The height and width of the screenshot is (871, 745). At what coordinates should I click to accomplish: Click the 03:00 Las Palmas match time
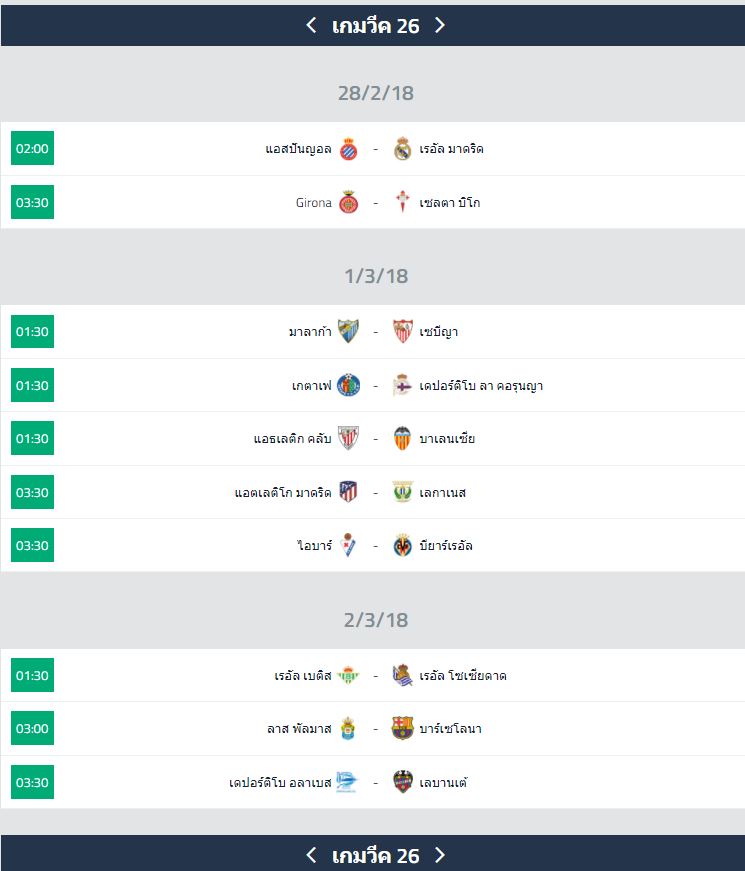click(32, 729)
